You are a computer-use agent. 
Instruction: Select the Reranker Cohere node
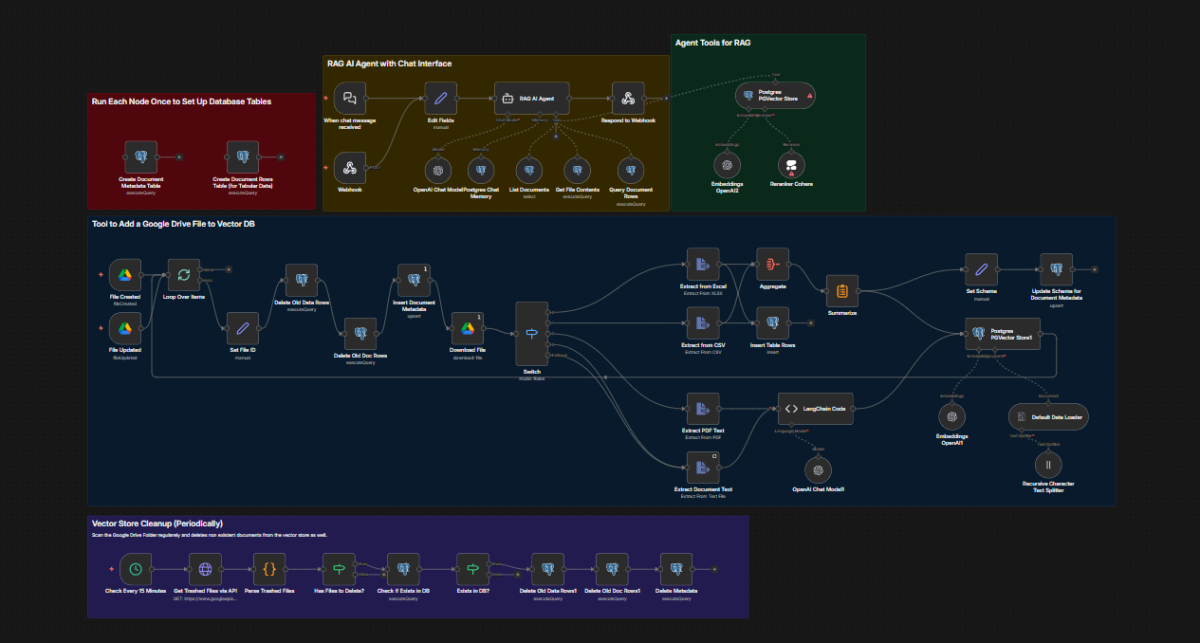791,165
